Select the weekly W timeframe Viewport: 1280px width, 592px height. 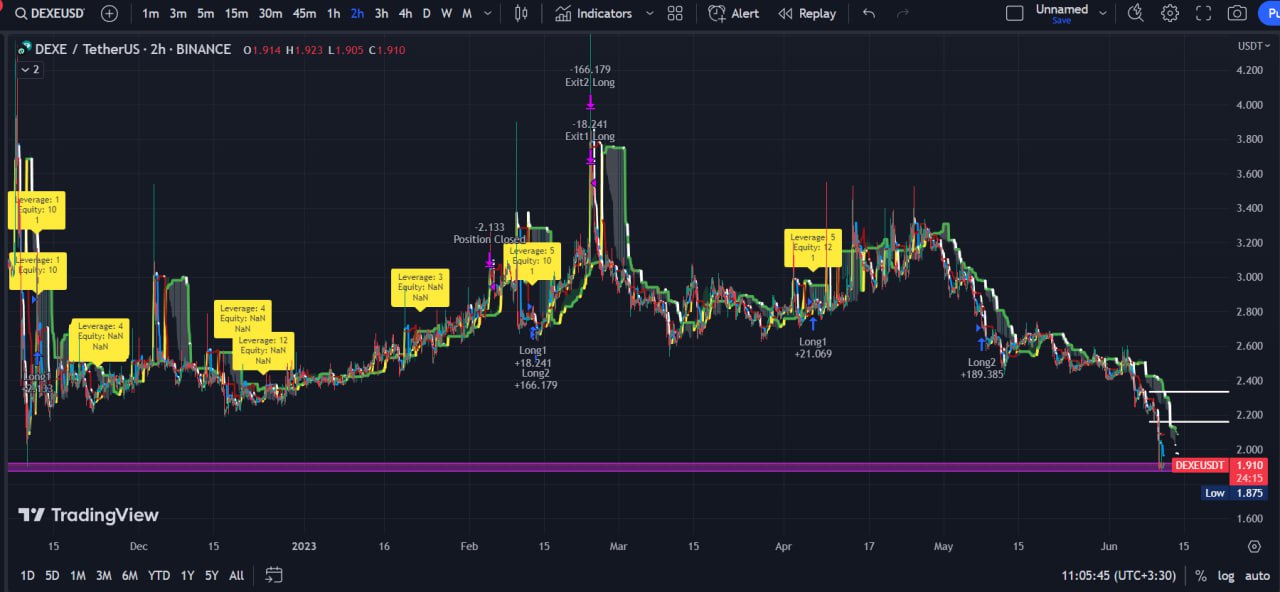point(446,13)
